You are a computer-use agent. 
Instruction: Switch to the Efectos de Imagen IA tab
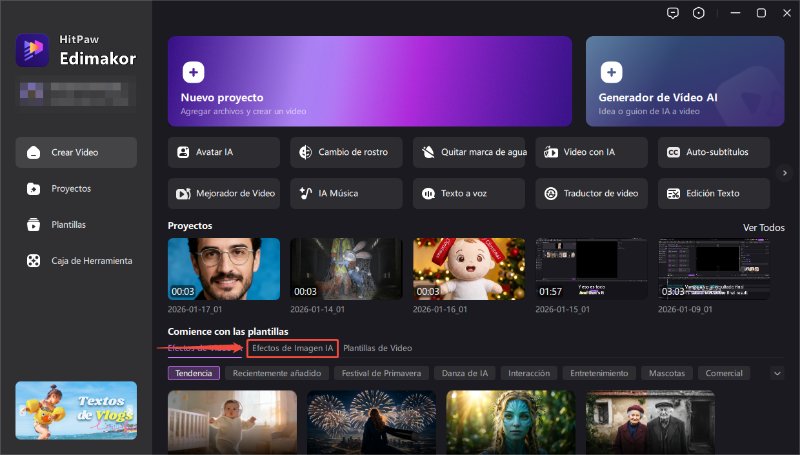coord(292,348)
